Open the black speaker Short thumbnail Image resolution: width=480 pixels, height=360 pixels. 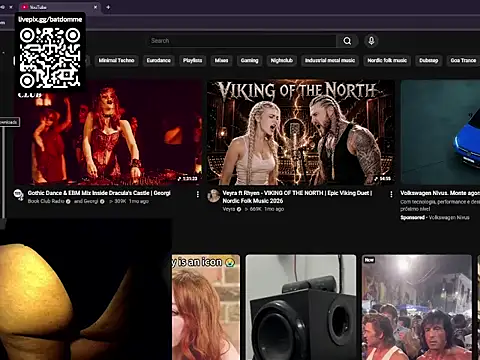301,307
